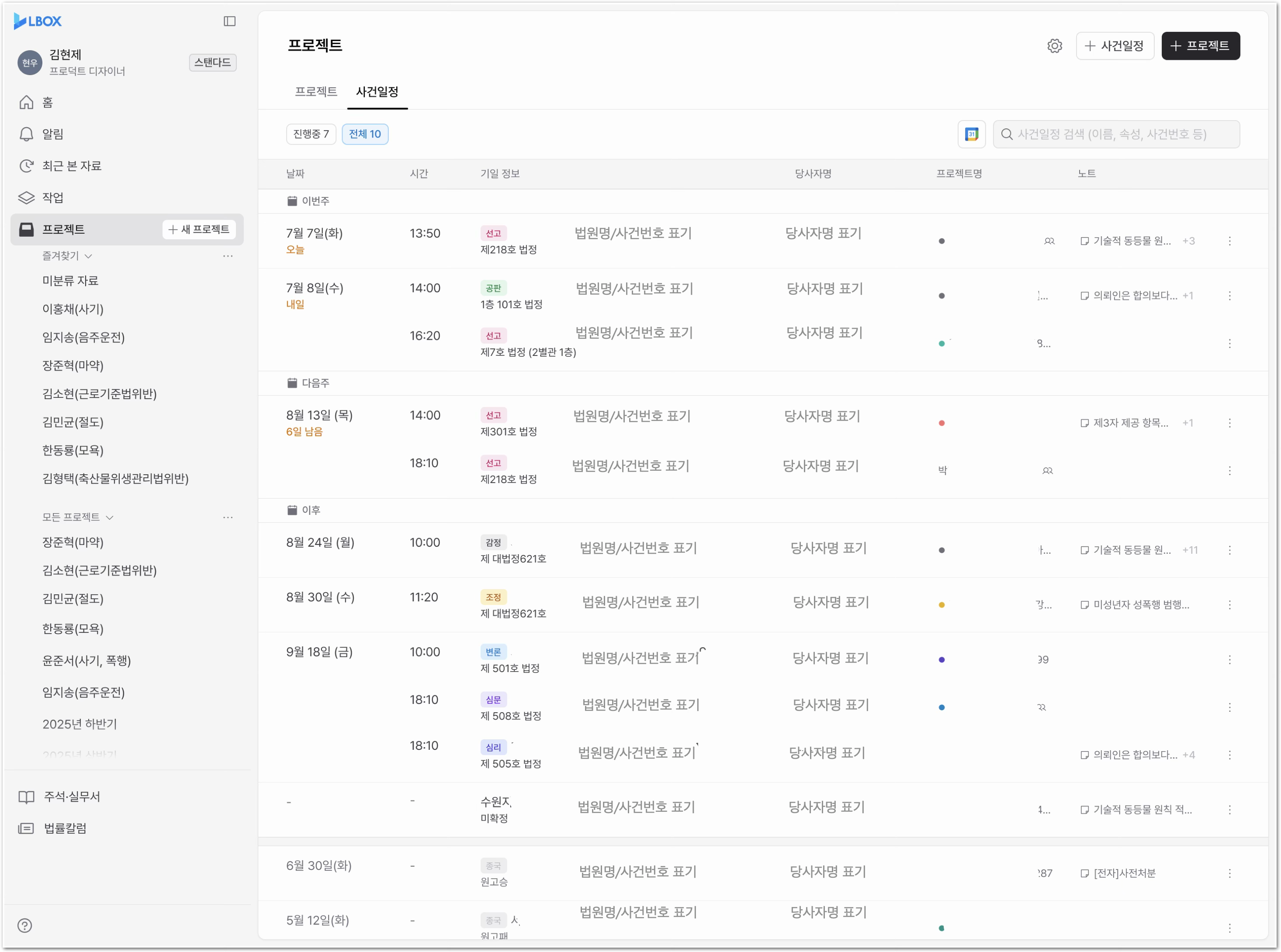
Task: Open 최근 본 자료 clock icon
Action: point(27,166)
